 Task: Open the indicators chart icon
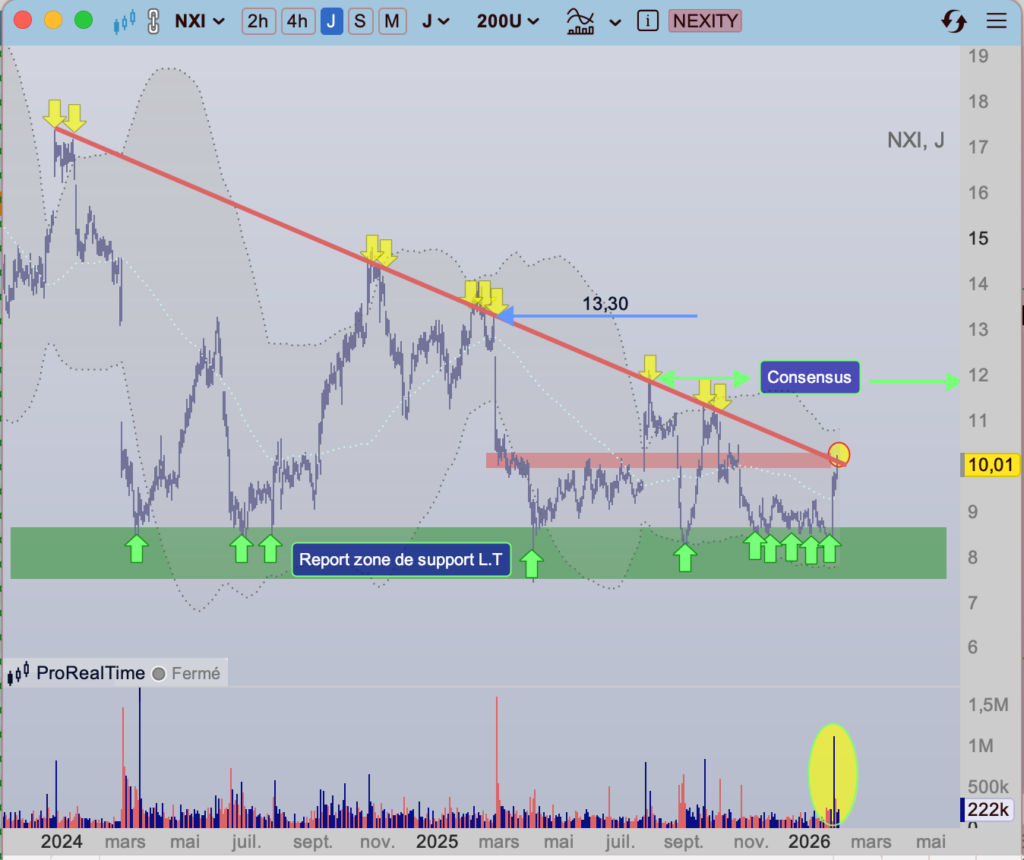pyautogui.click(x=581, y=22)
